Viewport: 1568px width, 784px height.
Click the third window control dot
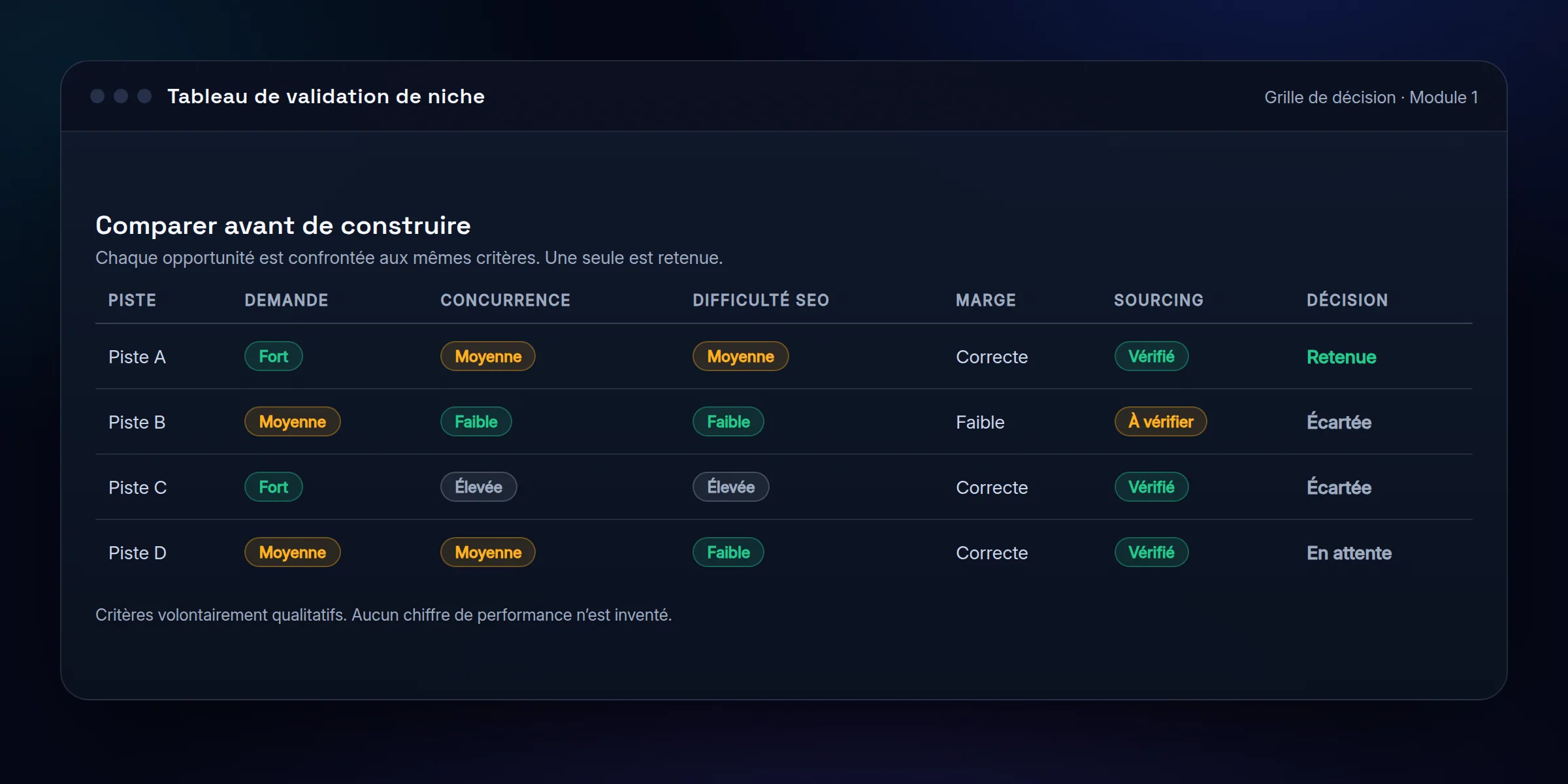(144, 96)
